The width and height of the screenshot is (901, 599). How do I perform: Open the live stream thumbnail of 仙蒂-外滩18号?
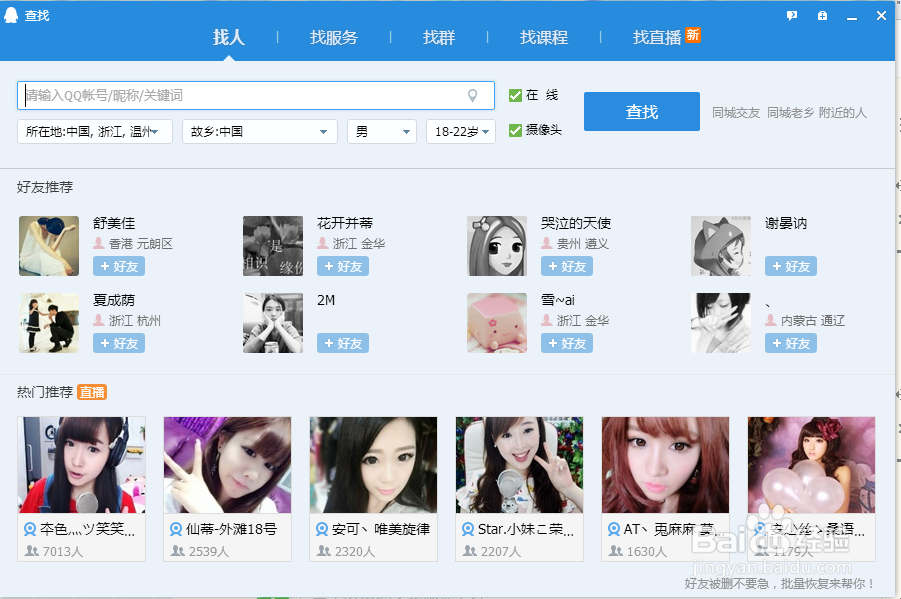point(228,465)
